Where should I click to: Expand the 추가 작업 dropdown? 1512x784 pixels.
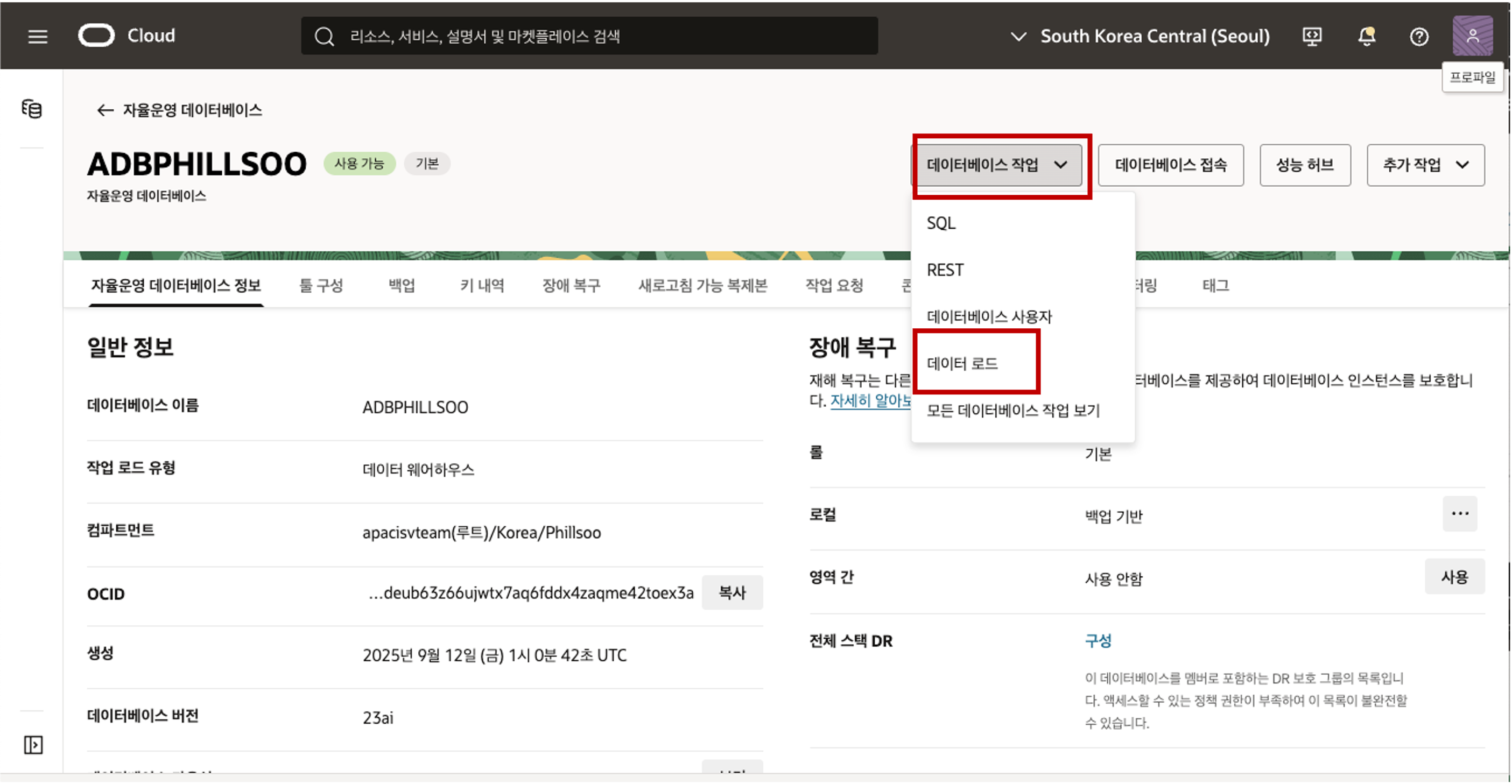tap(1425, 165)
